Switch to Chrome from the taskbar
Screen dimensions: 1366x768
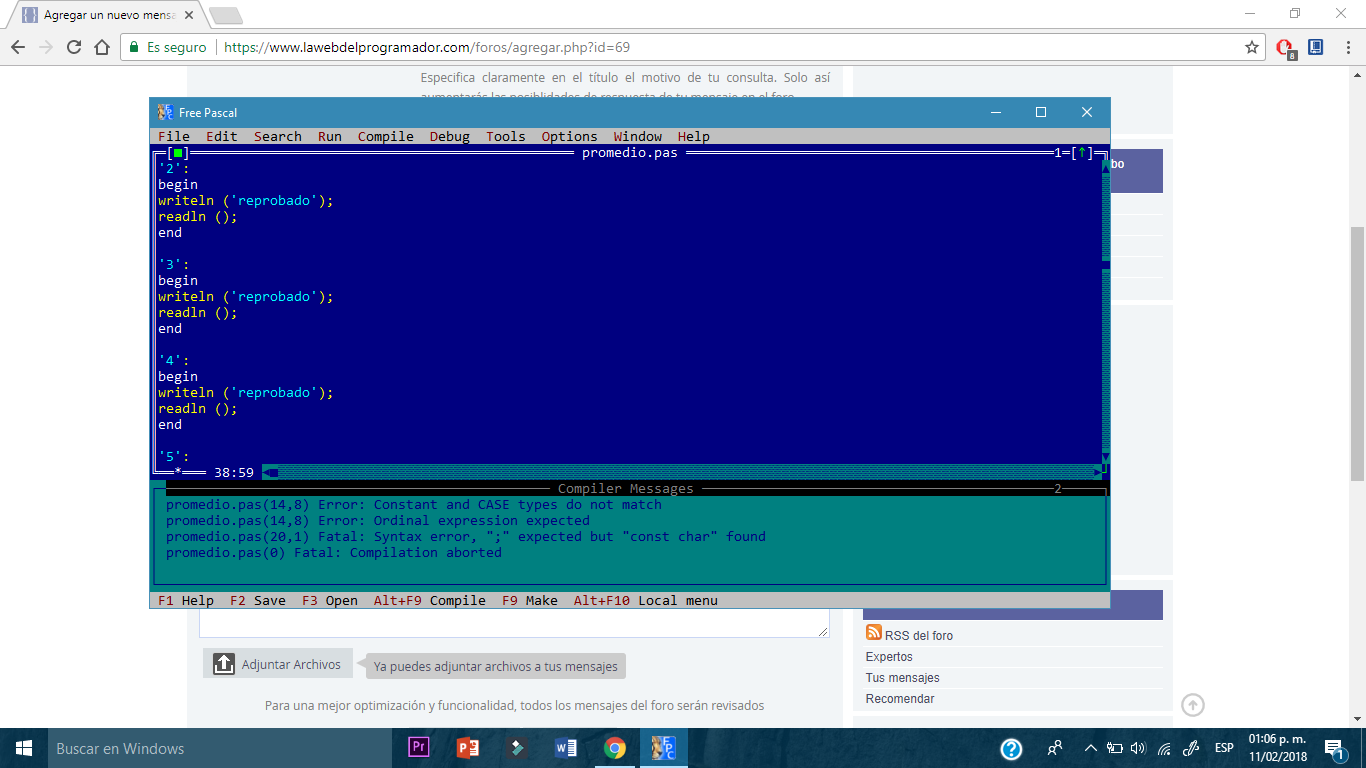pos(615,748)
